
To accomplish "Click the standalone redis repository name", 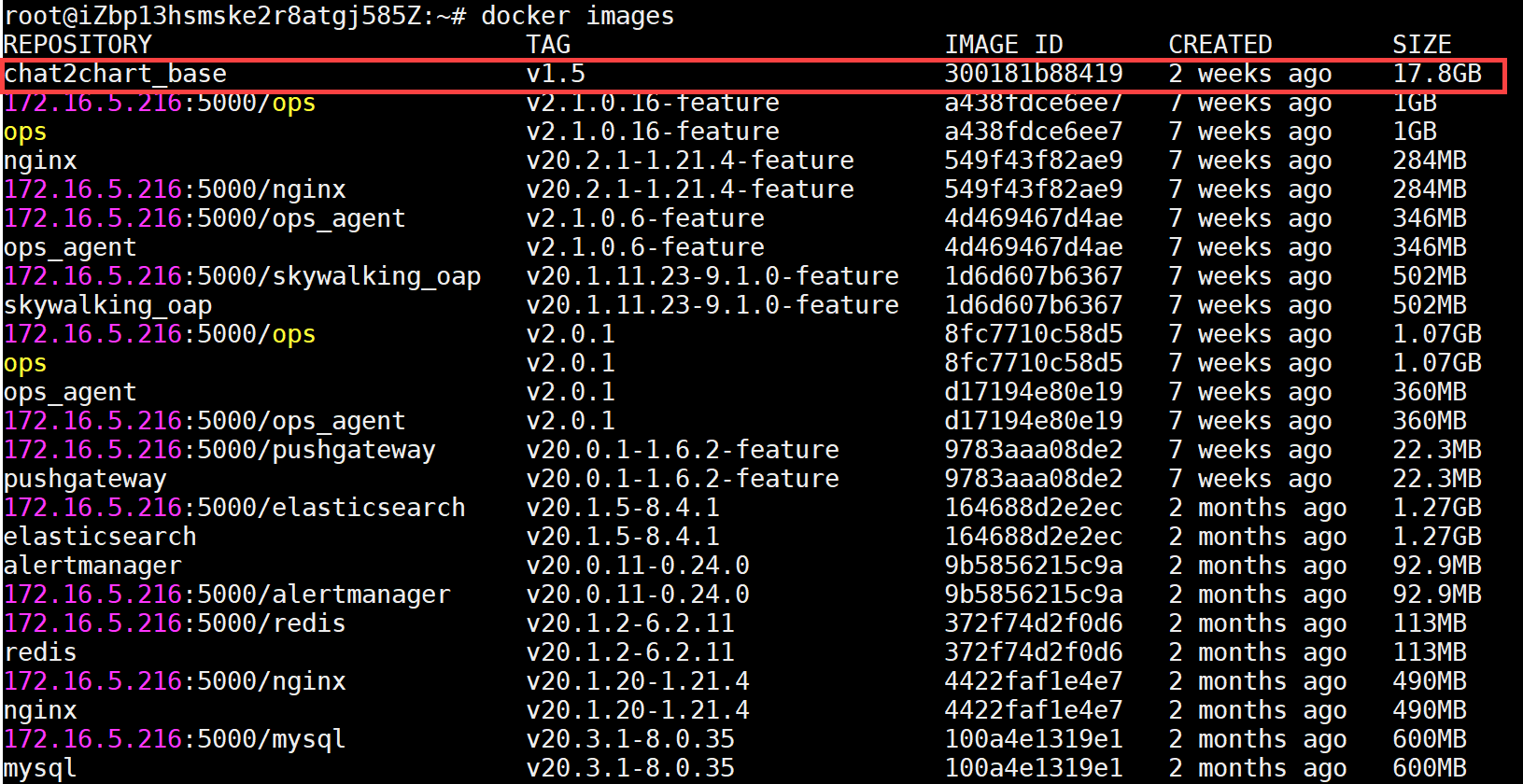I will (x=40, y=652).
